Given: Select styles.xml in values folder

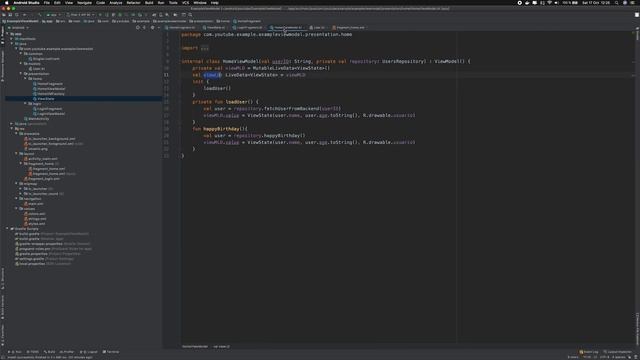Looking at the screenshot, I should pyautogui.click(x=36, y=224).
